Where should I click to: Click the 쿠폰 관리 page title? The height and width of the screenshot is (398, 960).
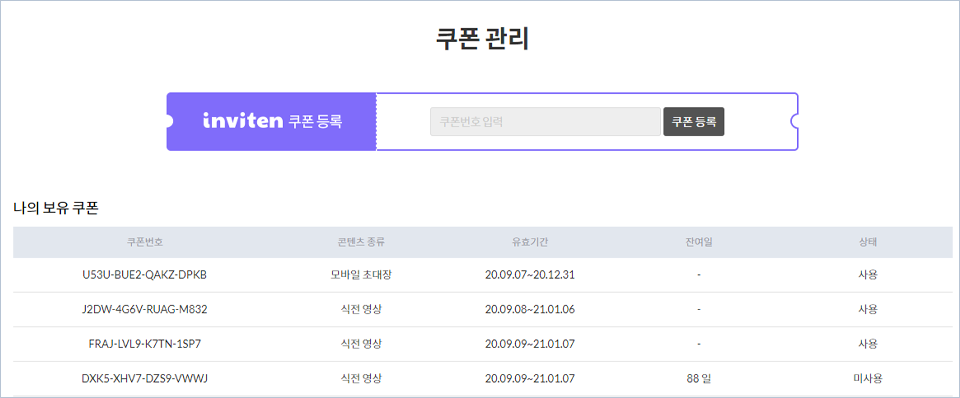(482, 38)
